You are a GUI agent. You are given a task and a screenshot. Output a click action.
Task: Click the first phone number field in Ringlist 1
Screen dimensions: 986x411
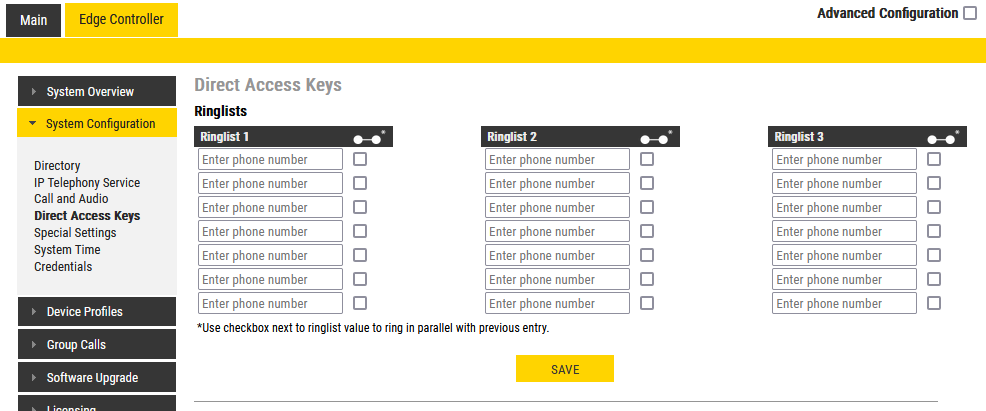click(270, 159)
